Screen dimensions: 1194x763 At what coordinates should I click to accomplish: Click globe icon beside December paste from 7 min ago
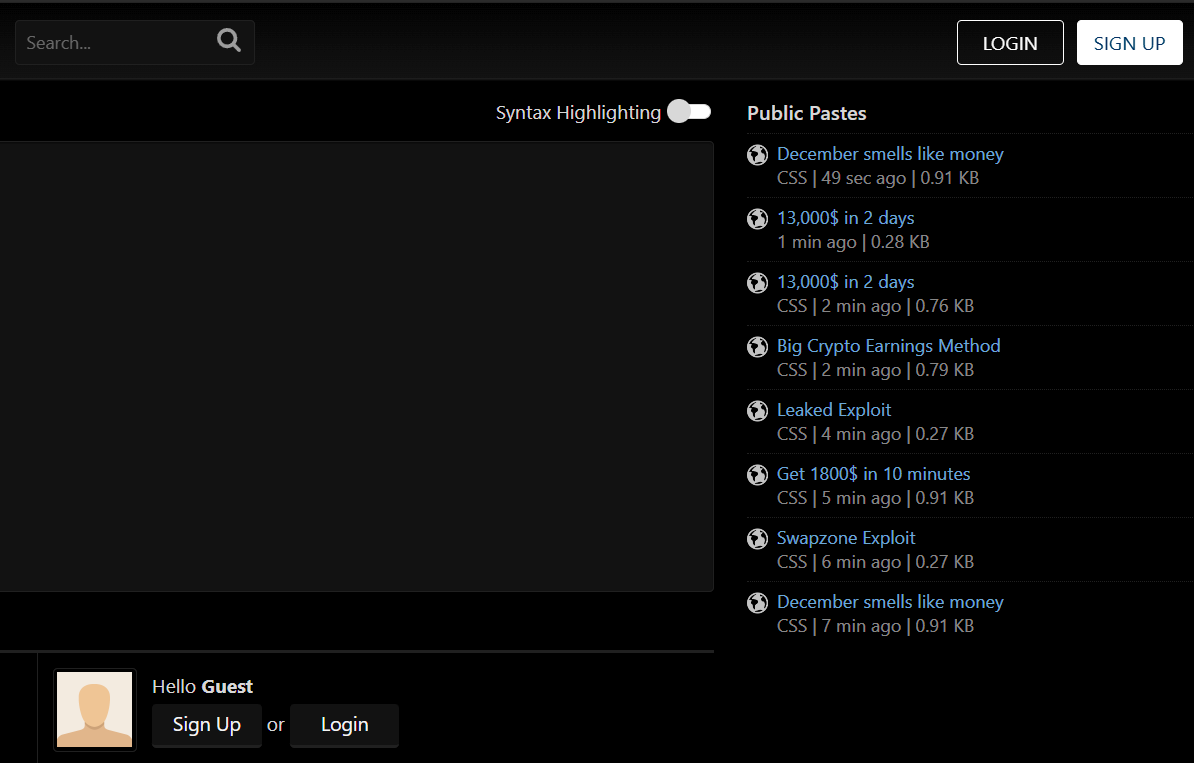click(758, 603)
